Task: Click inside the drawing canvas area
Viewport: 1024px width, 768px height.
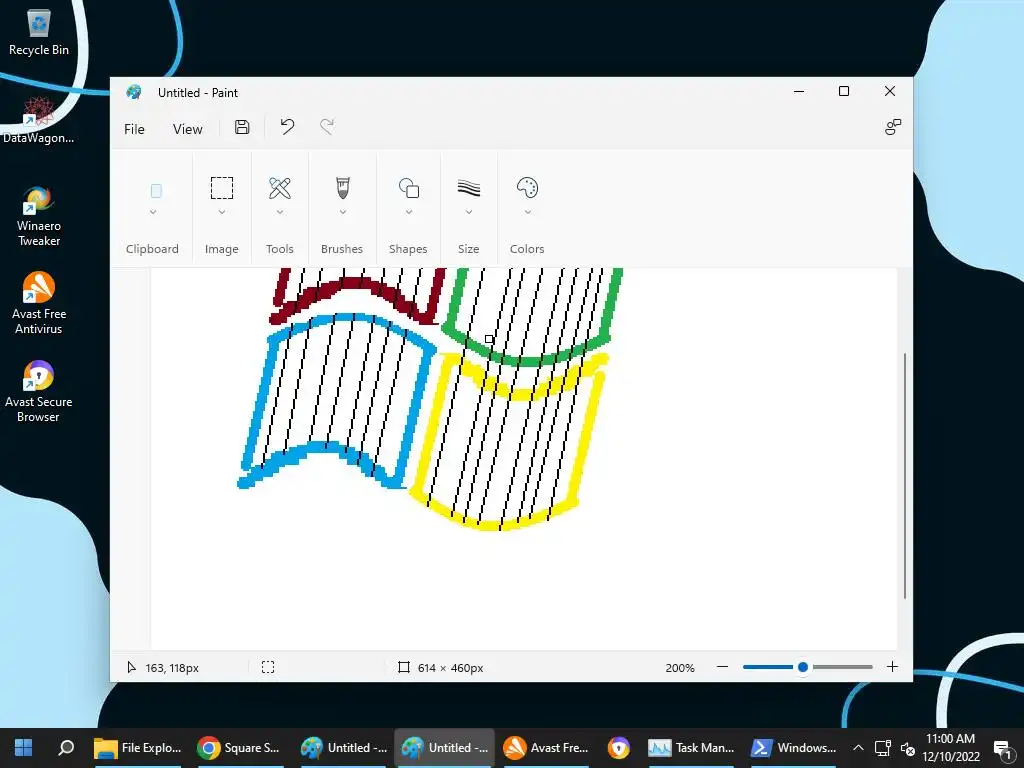Action: pos(523,458)
